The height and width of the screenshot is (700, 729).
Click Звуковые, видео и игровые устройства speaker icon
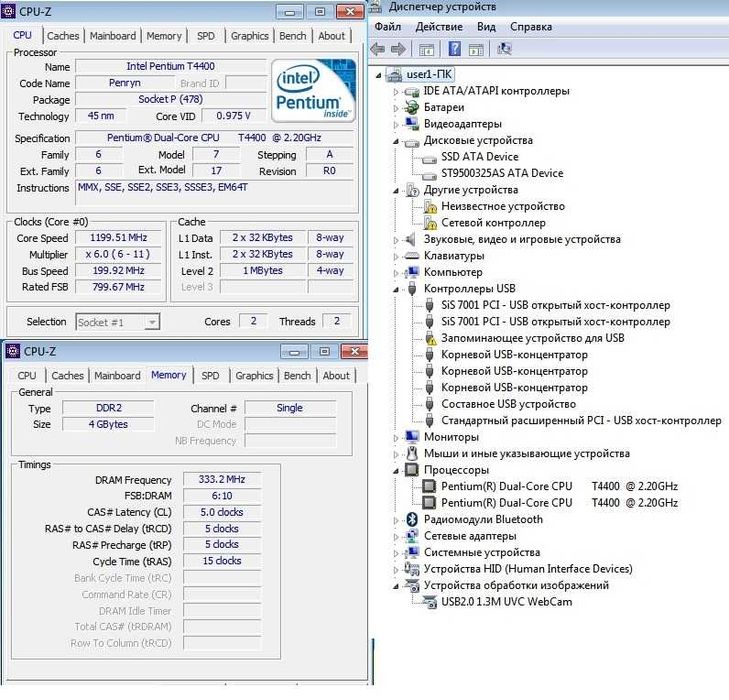point(411,239)
